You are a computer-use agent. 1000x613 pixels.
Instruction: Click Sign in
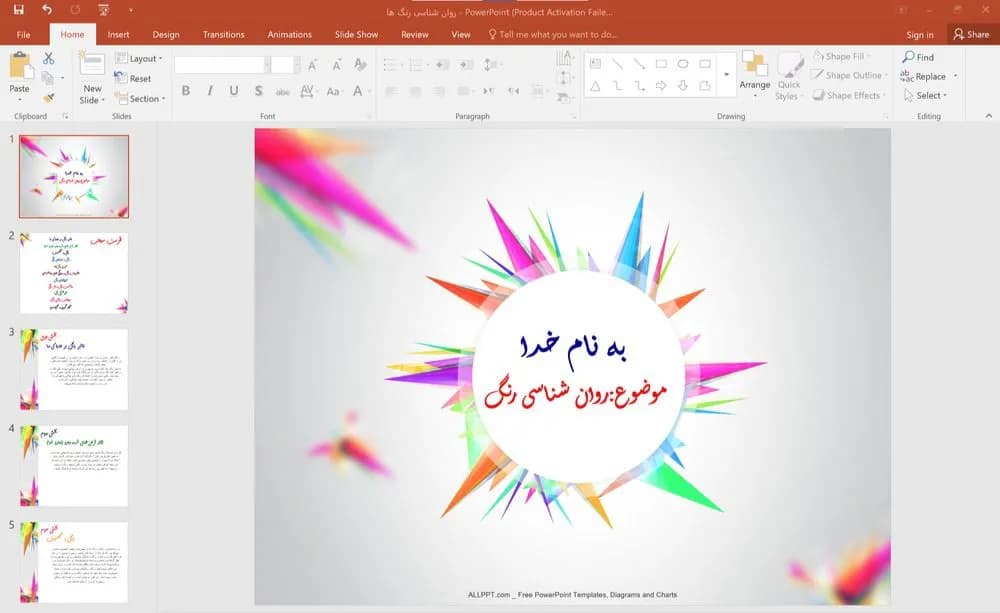click(x=920, y=34)
